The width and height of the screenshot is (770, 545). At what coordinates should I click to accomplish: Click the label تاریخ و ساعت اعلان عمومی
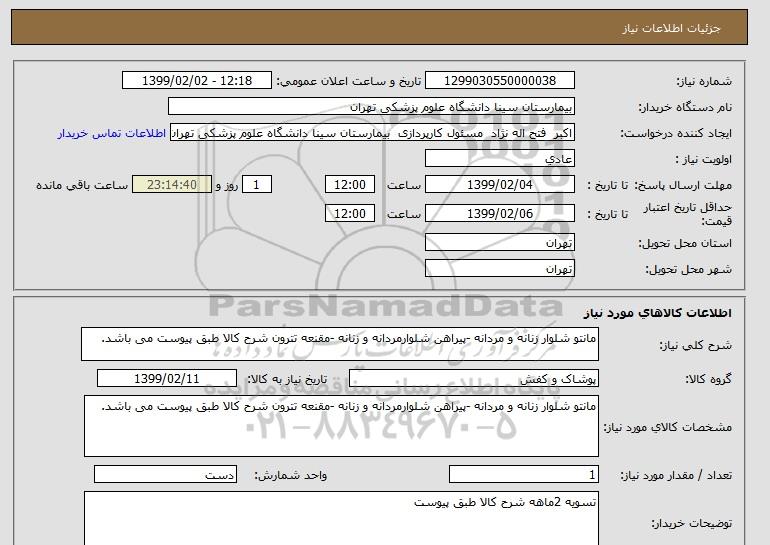pyautogui.click(x=349, y=81)
